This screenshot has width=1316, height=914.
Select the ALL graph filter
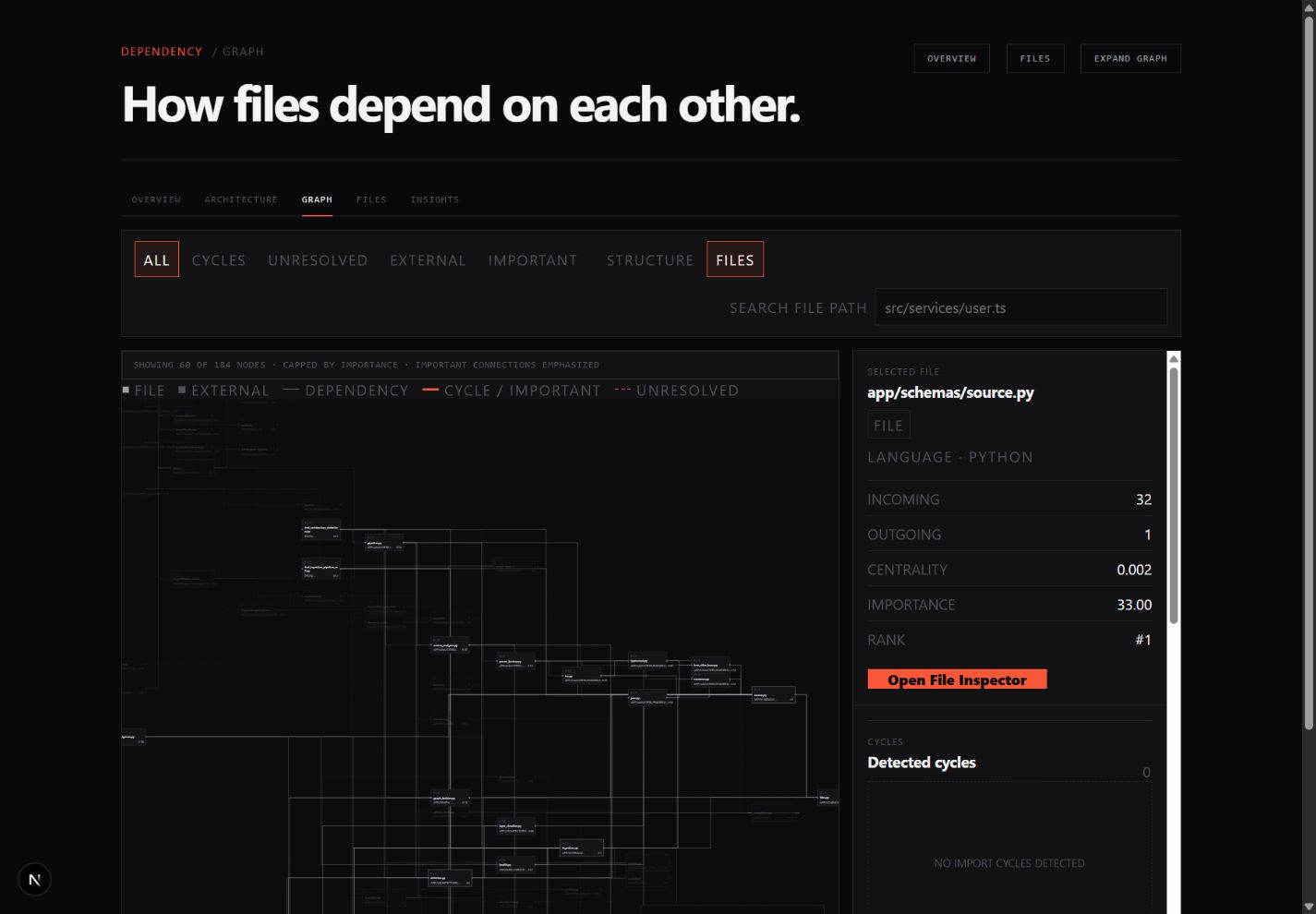point(156,259)
